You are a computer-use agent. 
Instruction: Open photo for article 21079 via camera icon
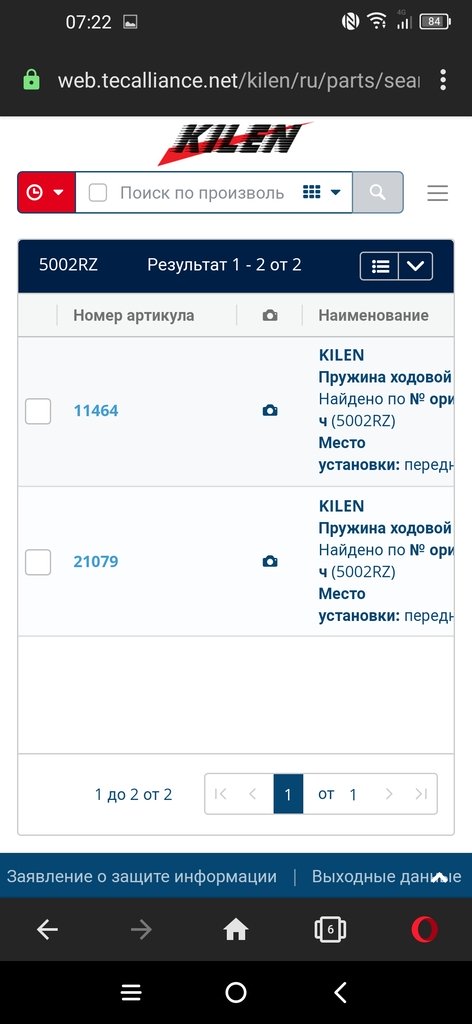tap(270, 562)
